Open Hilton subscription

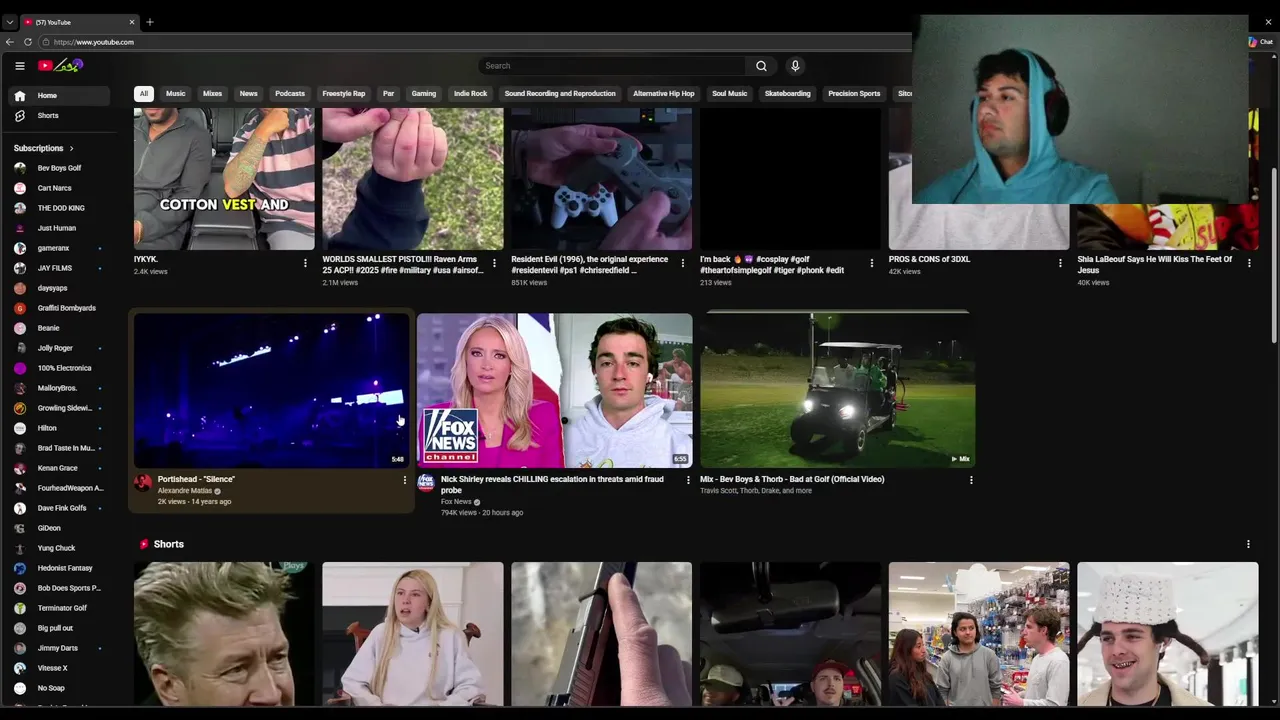pos(59,428)
